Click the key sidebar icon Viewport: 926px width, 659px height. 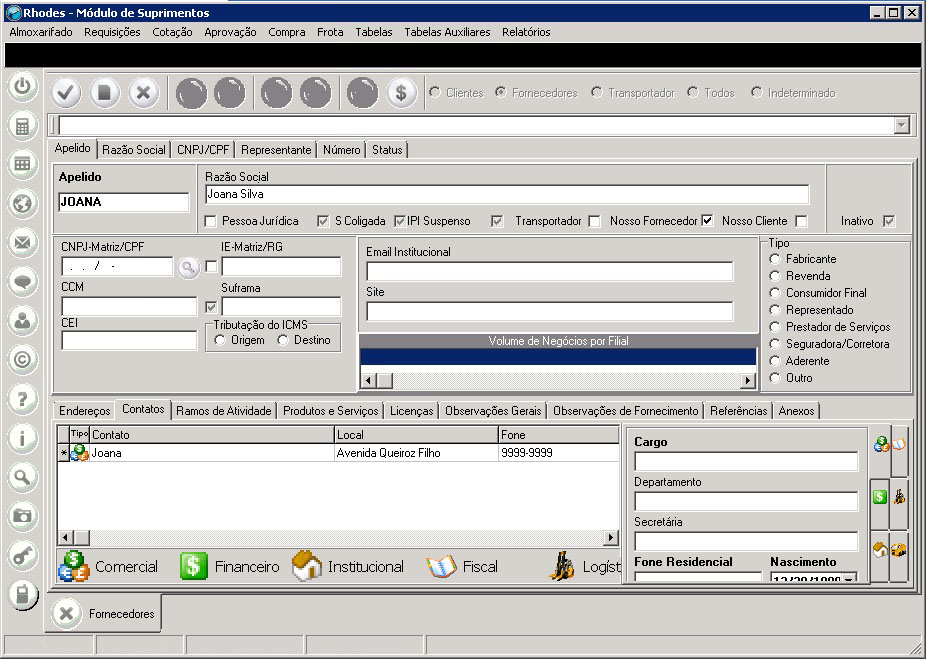22,555
